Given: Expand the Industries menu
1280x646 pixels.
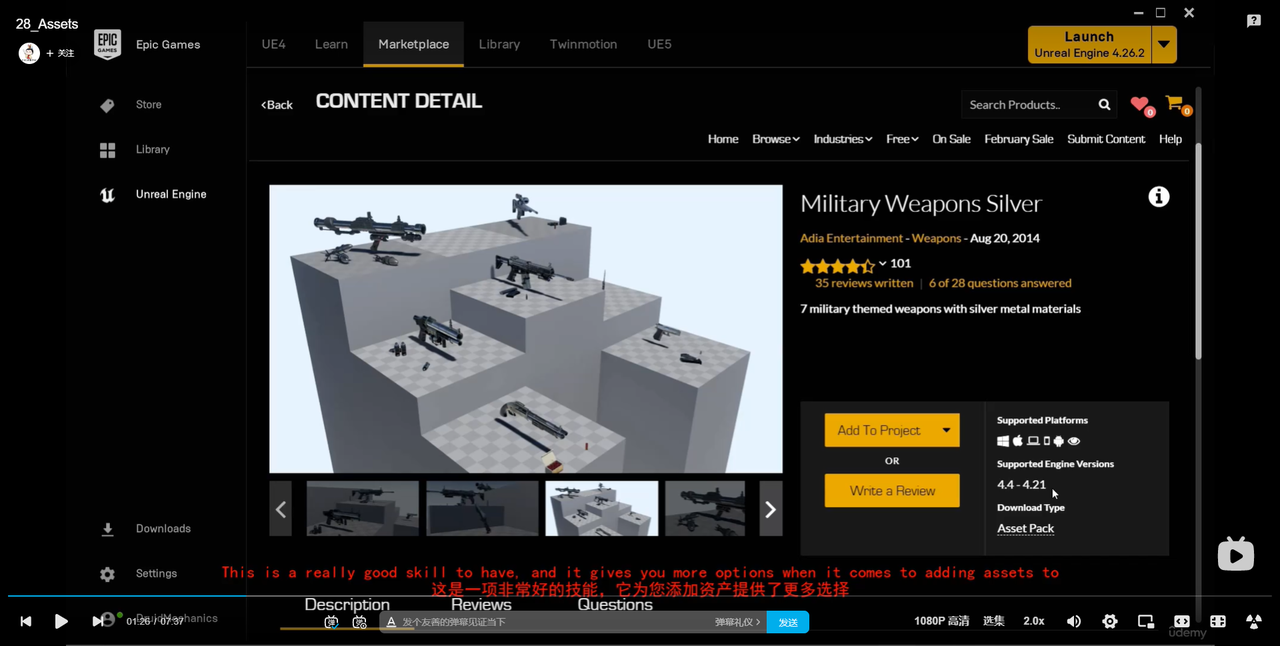Looking at the screenshot, I should click(x=843, y=139).
